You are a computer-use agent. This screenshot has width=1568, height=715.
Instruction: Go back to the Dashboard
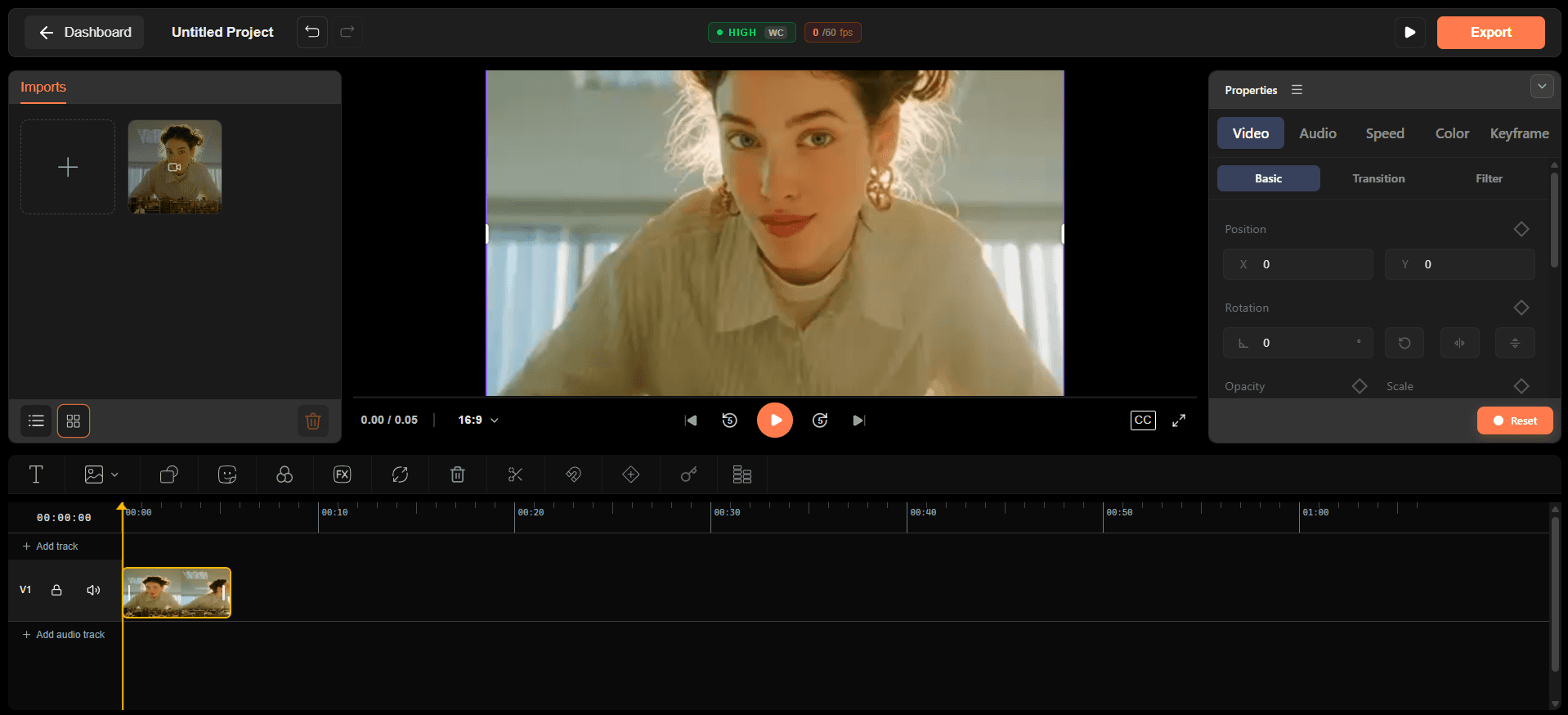(x=84, y=32)
